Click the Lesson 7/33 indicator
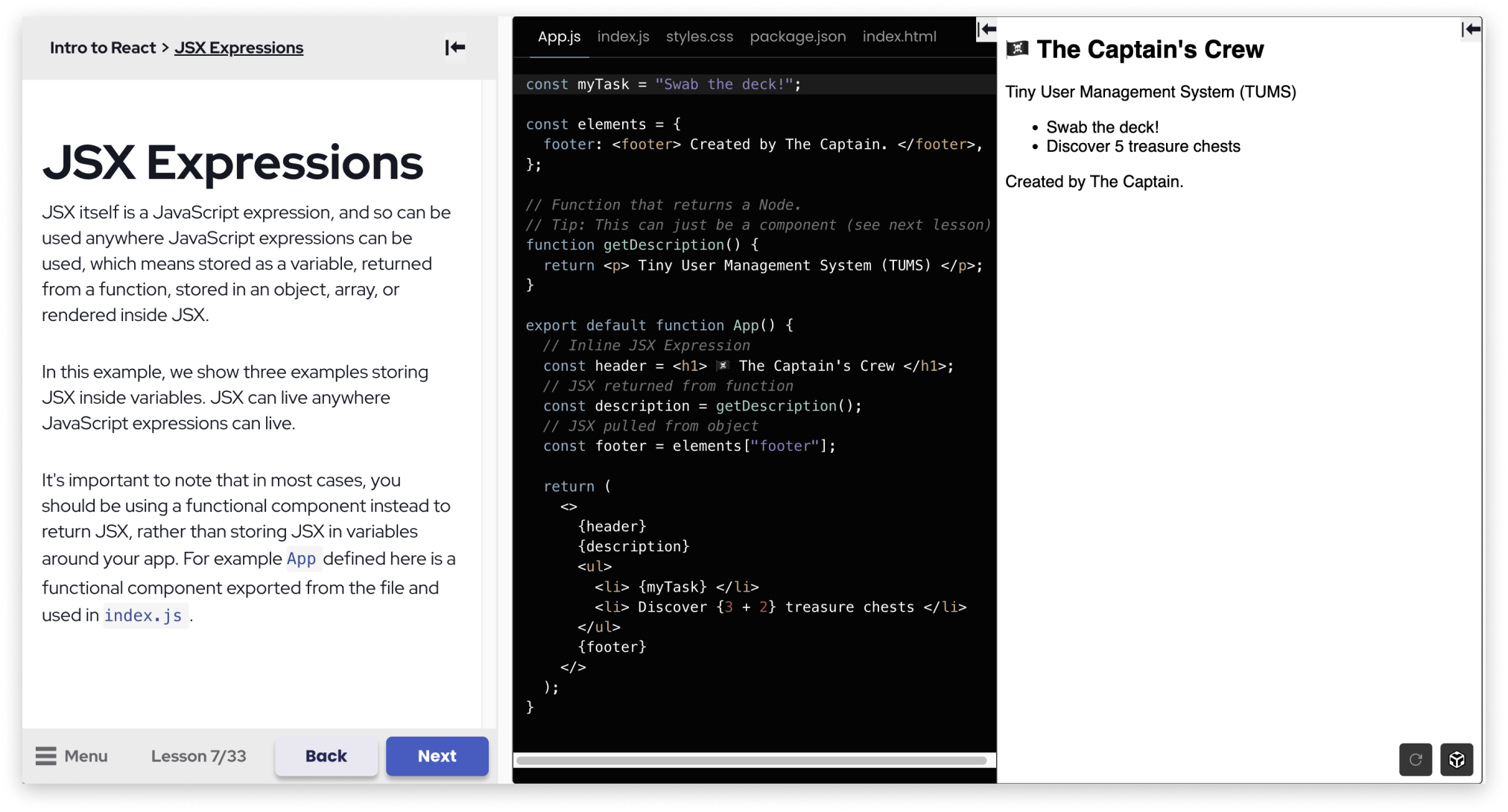The image size is (1508, 812). tap(198, 756)
